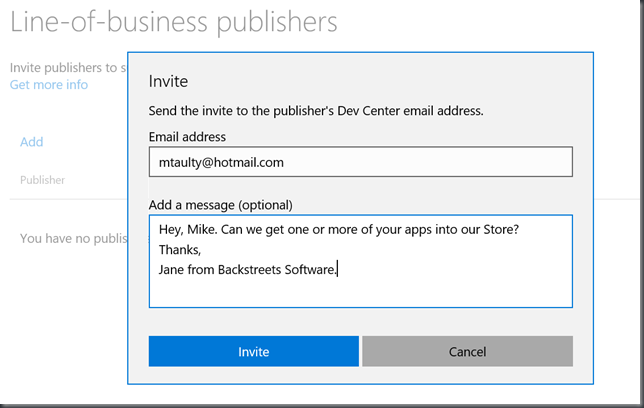Click the 'Email address' field label
The image size is (644, 408).
click(187, 137)
